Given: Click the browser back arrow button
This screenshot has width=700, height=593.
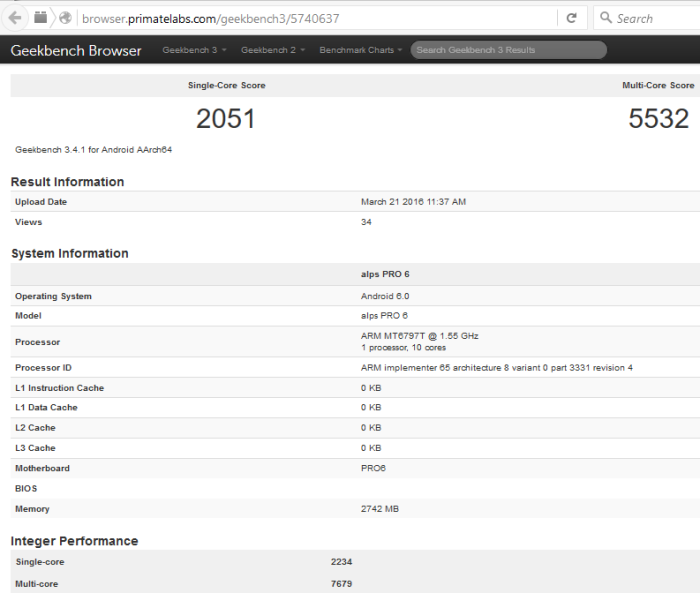Looking at the screenshot, I should pos(15,18).
